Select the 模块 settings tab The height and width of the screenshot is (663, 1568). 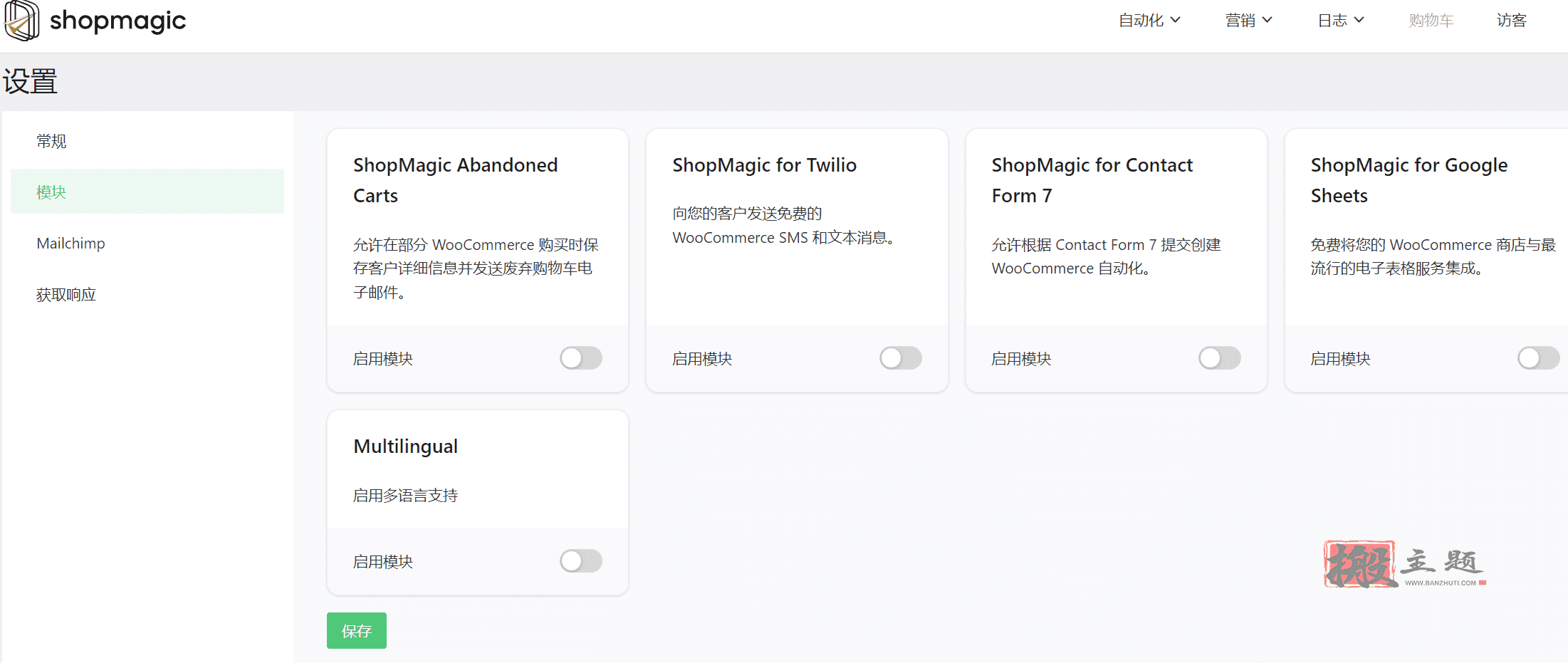(x=147, y=192)
